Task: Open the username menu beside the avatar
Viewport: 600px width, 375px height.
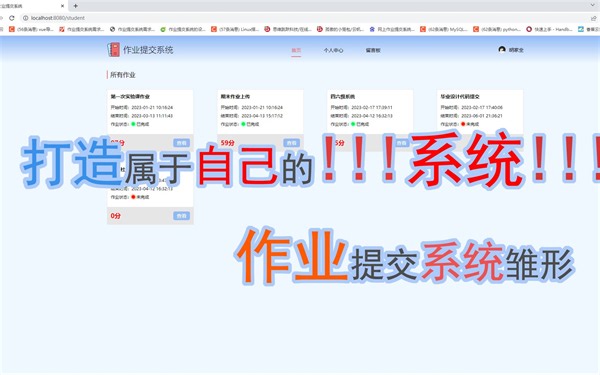Action: coord(516,50)
